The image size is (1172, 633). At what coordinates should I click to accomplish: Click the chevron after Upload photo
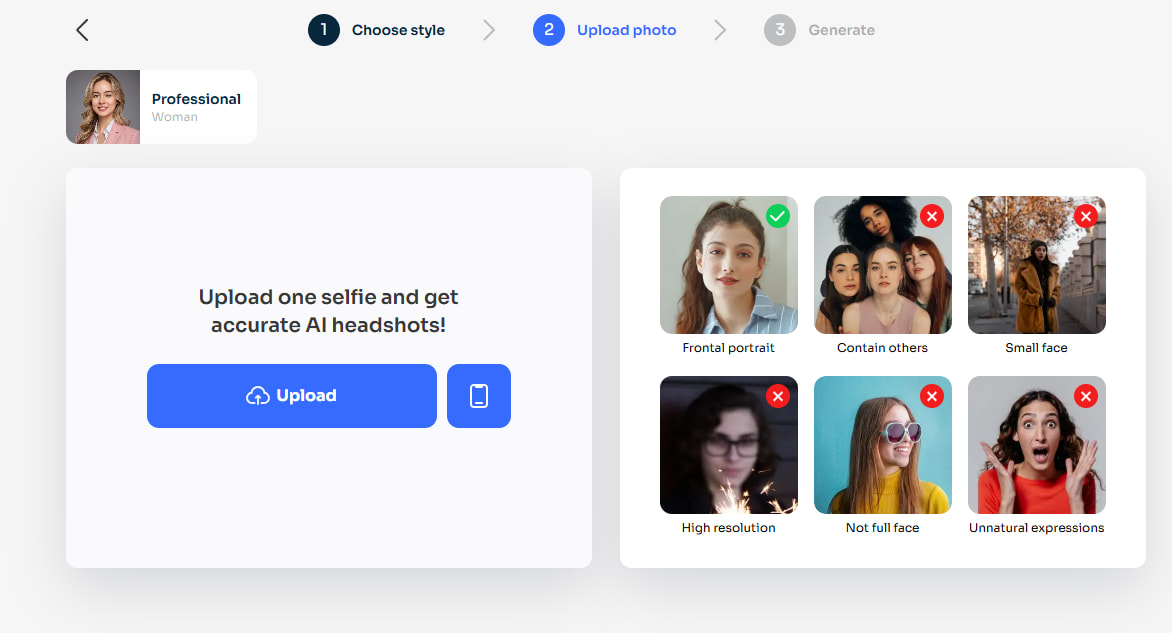coord(720,30)
